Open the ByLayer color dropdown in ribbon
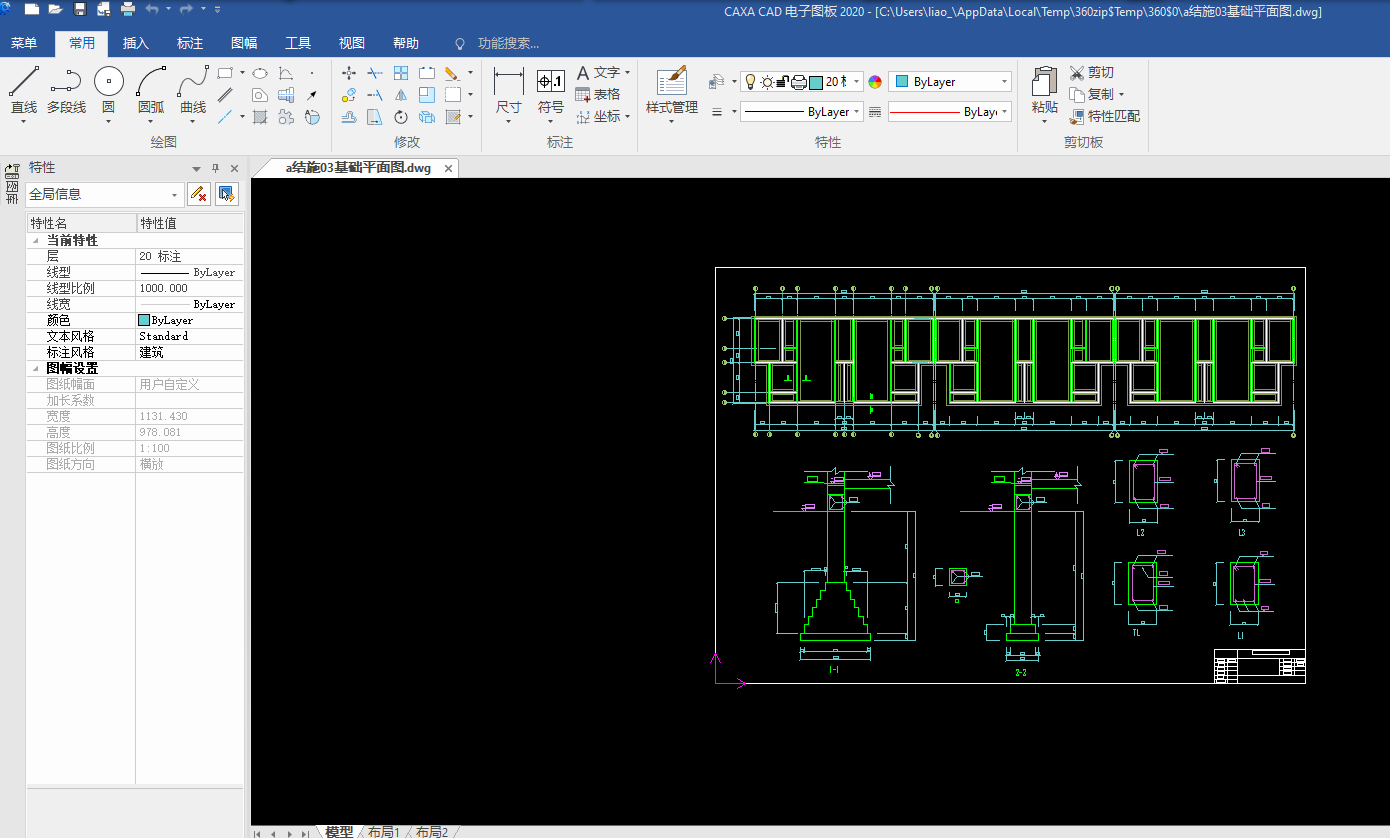 pyautogui.click(x=1003, y=82)
